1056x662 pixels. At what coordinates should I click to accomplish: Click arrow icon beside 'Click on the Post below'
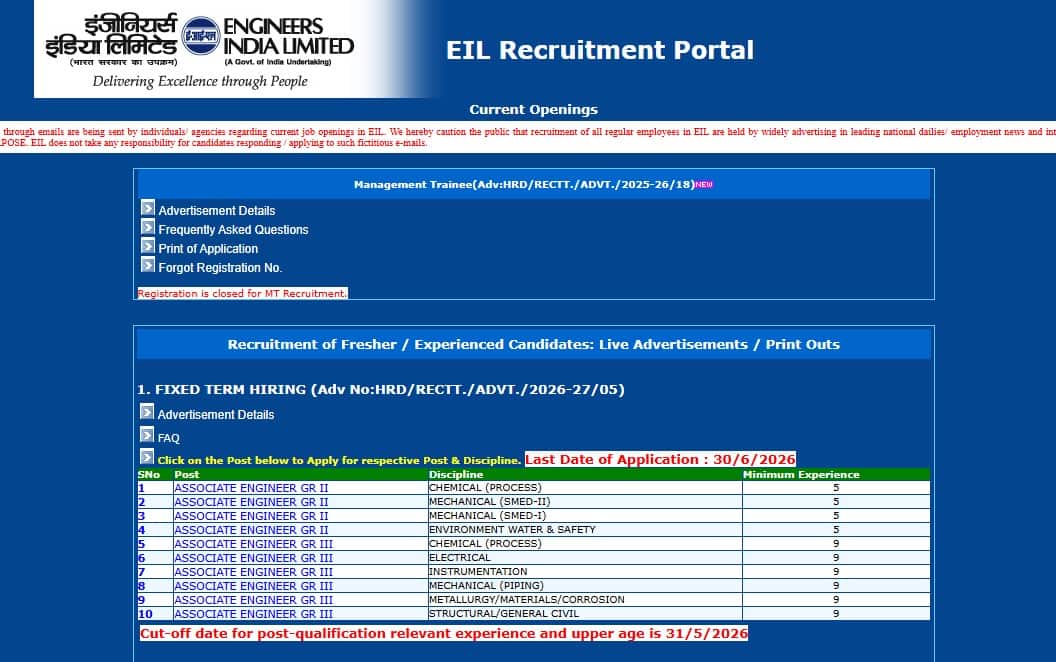[147, 456]
